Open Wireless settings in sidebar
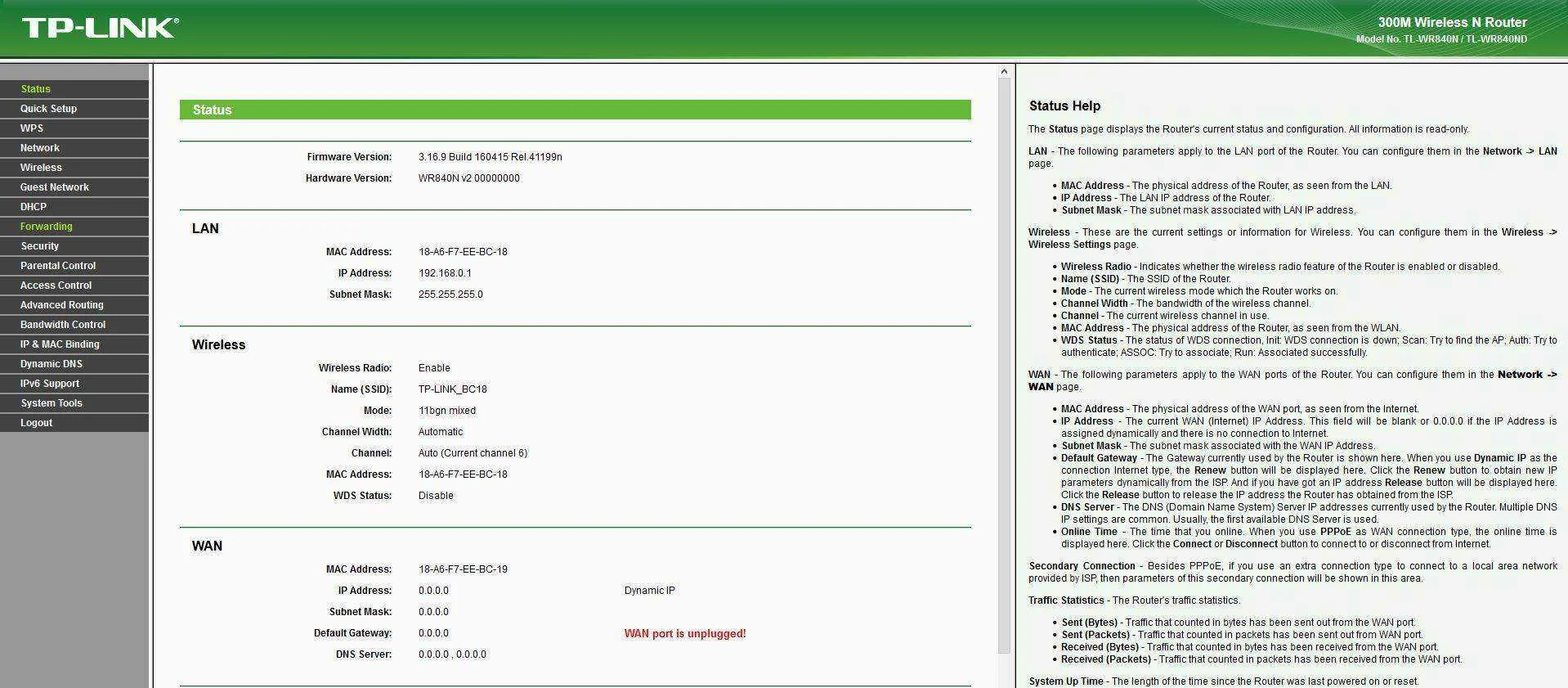The height and width of the screenshot is (688, 1568). 74,168
